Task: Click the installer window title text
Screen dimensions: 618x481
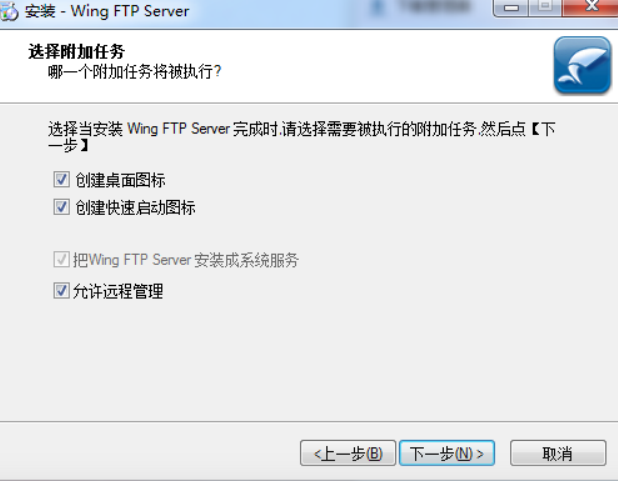Action: (x=107, y=11)
